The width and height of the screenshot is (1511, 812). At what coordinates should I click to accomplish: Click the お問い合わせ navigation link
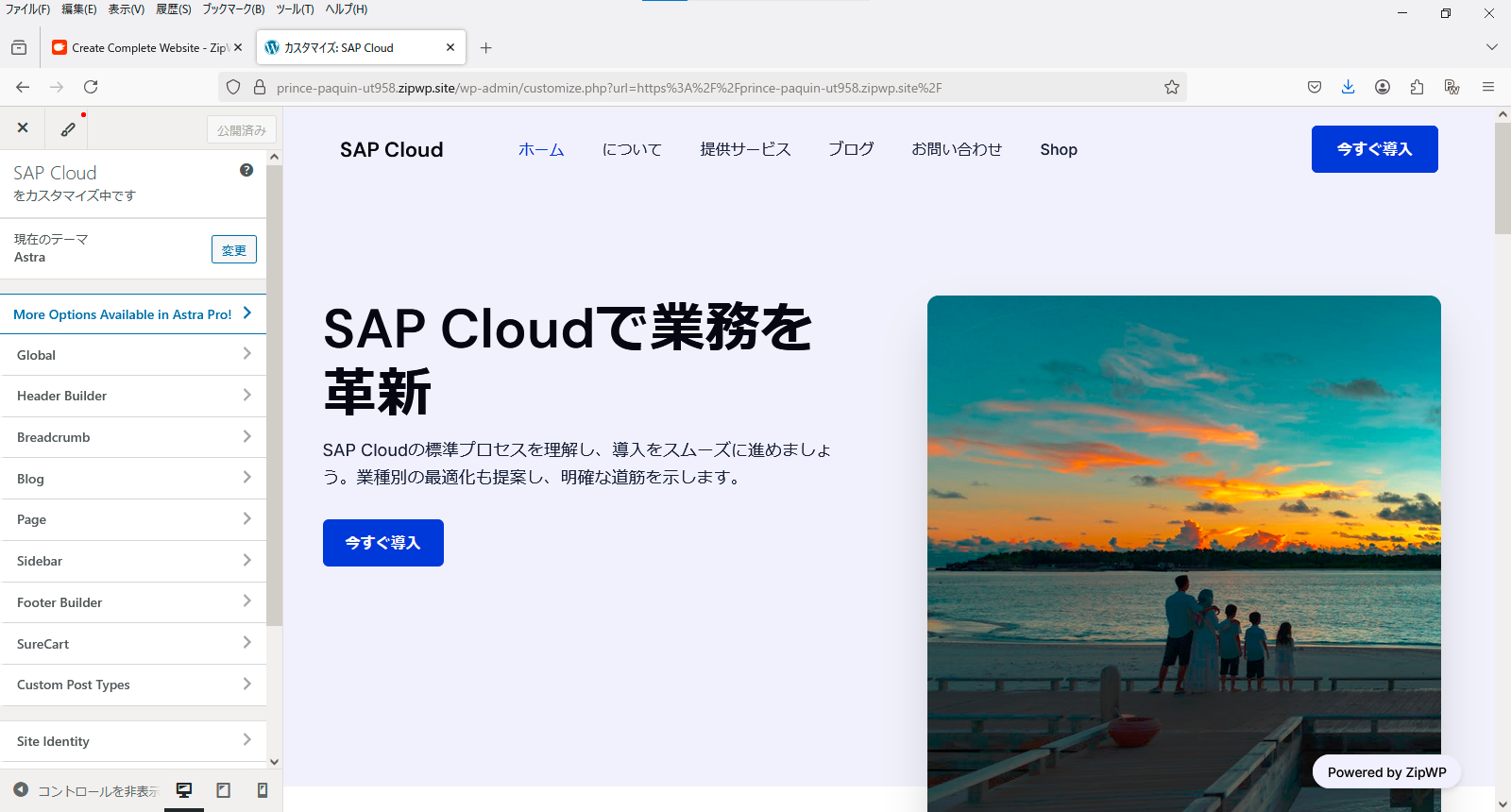(957, 149)
